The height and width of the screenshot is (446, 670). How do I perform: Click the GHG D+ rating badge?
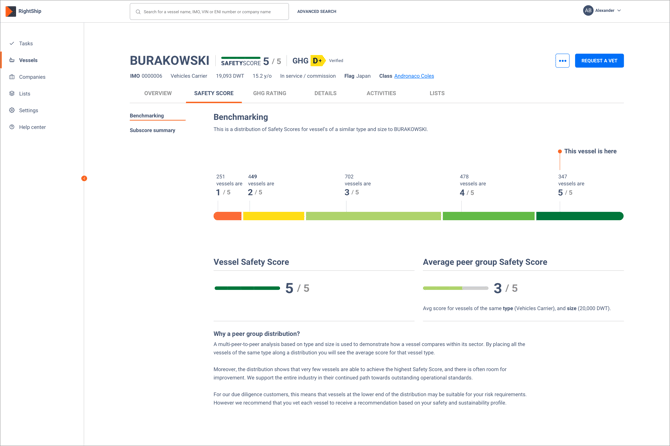(x=318, y=61)
